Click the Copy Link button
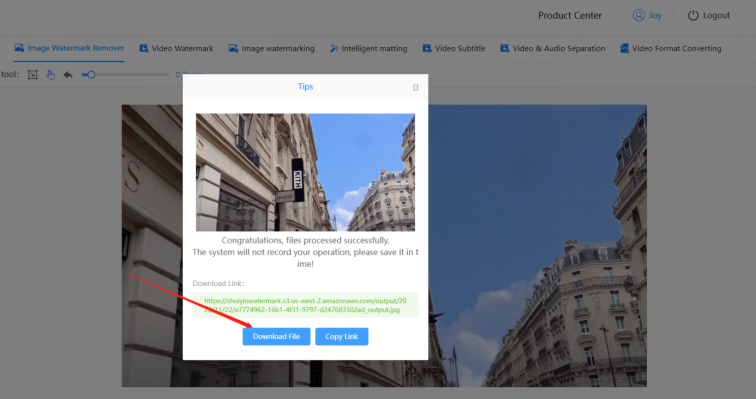The width and height of the screenshot is (756, 399). 341,336
